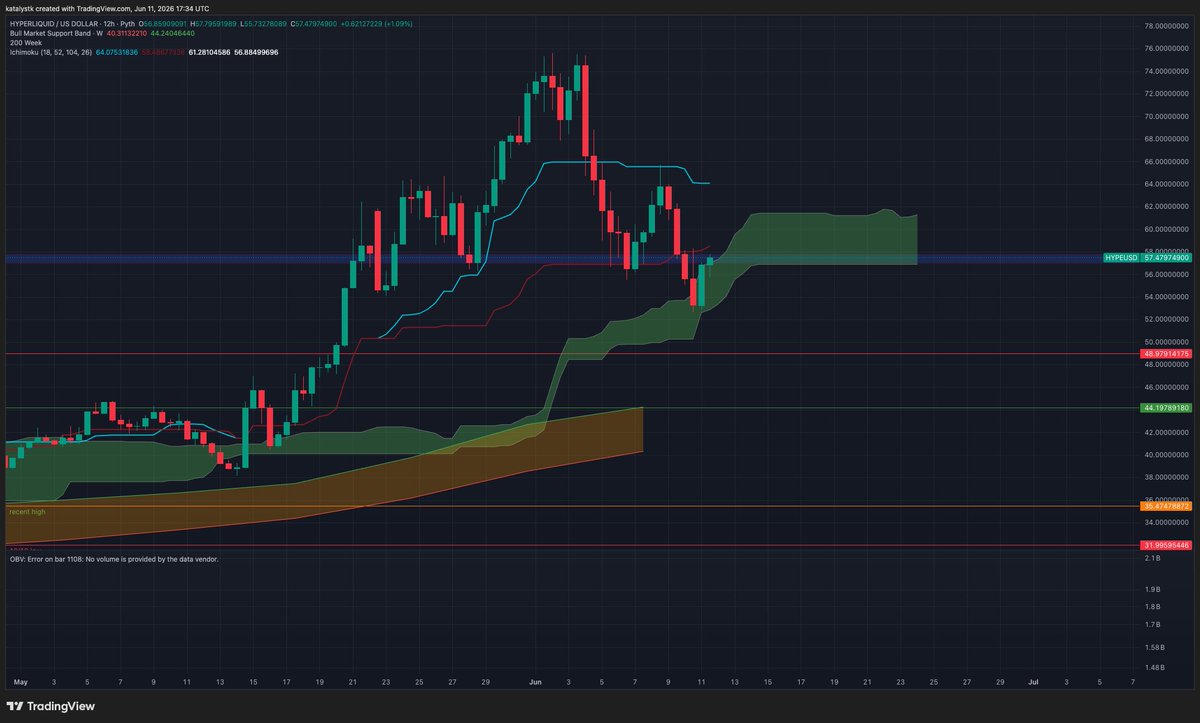Click the orange 35.47478872 price label

click(x=1166, y=507)
